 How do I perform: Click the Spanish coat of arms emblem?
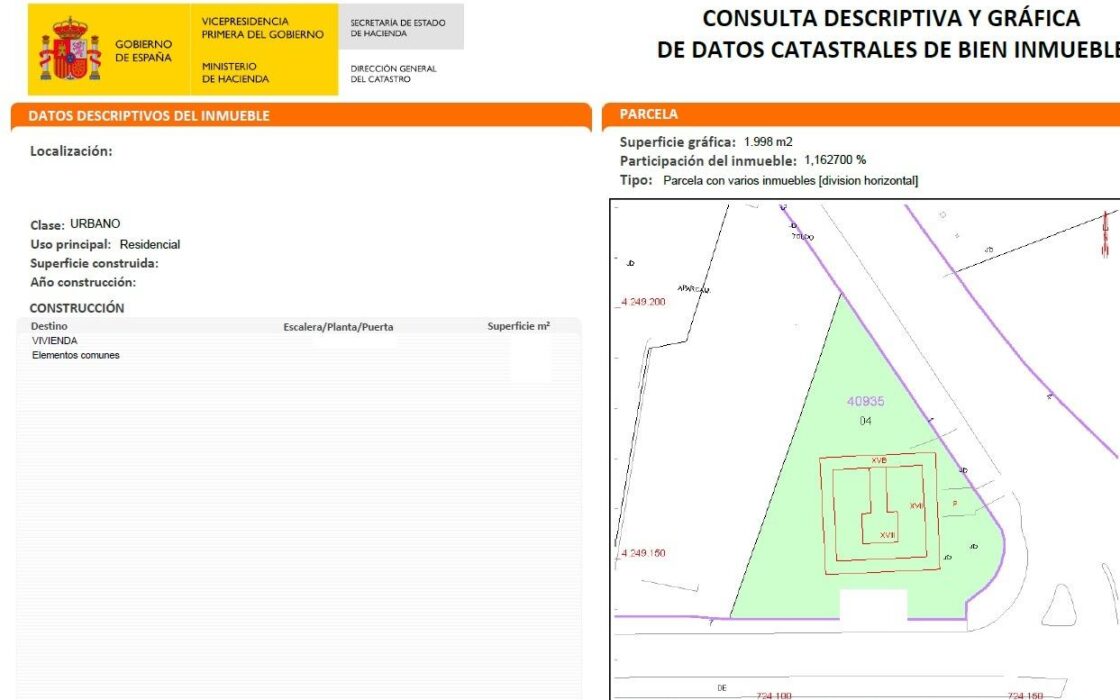pos(69,49)
